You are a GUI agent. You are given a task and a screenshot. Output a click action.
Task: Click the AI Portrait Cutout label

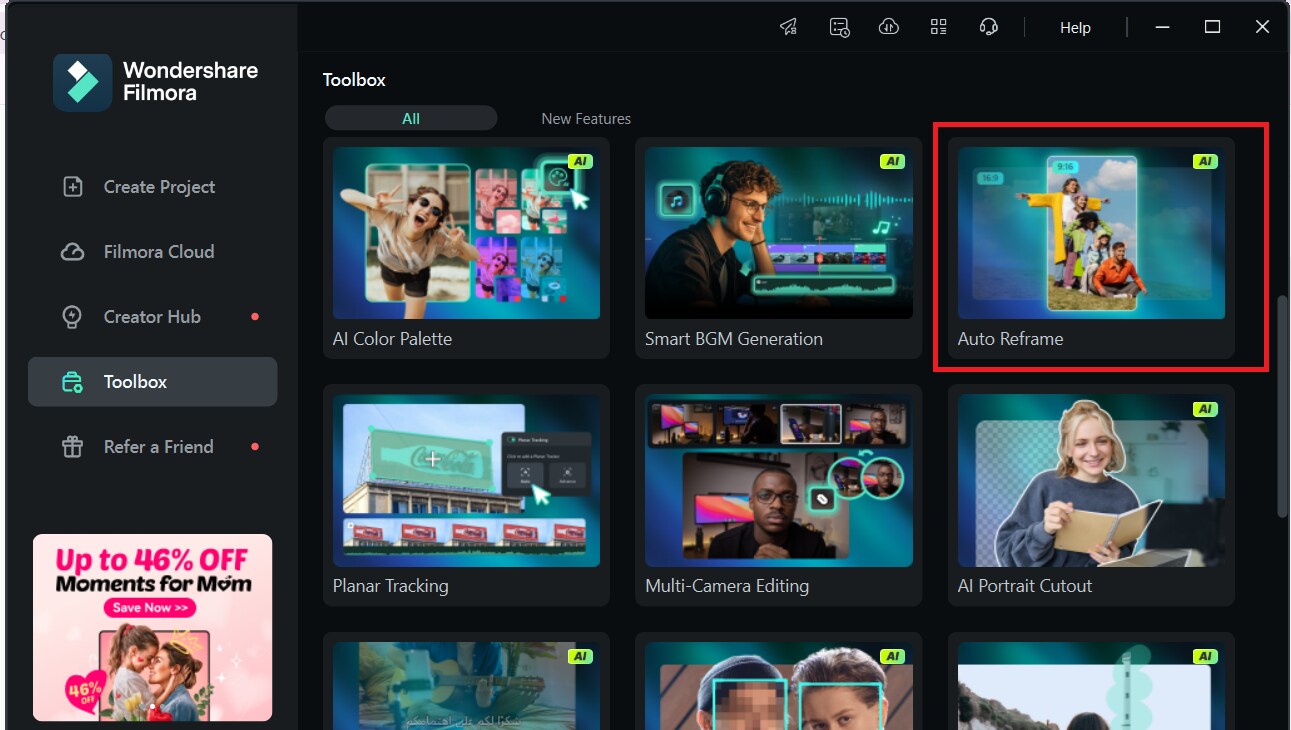pyautogui.click(x=1025, y=586)
